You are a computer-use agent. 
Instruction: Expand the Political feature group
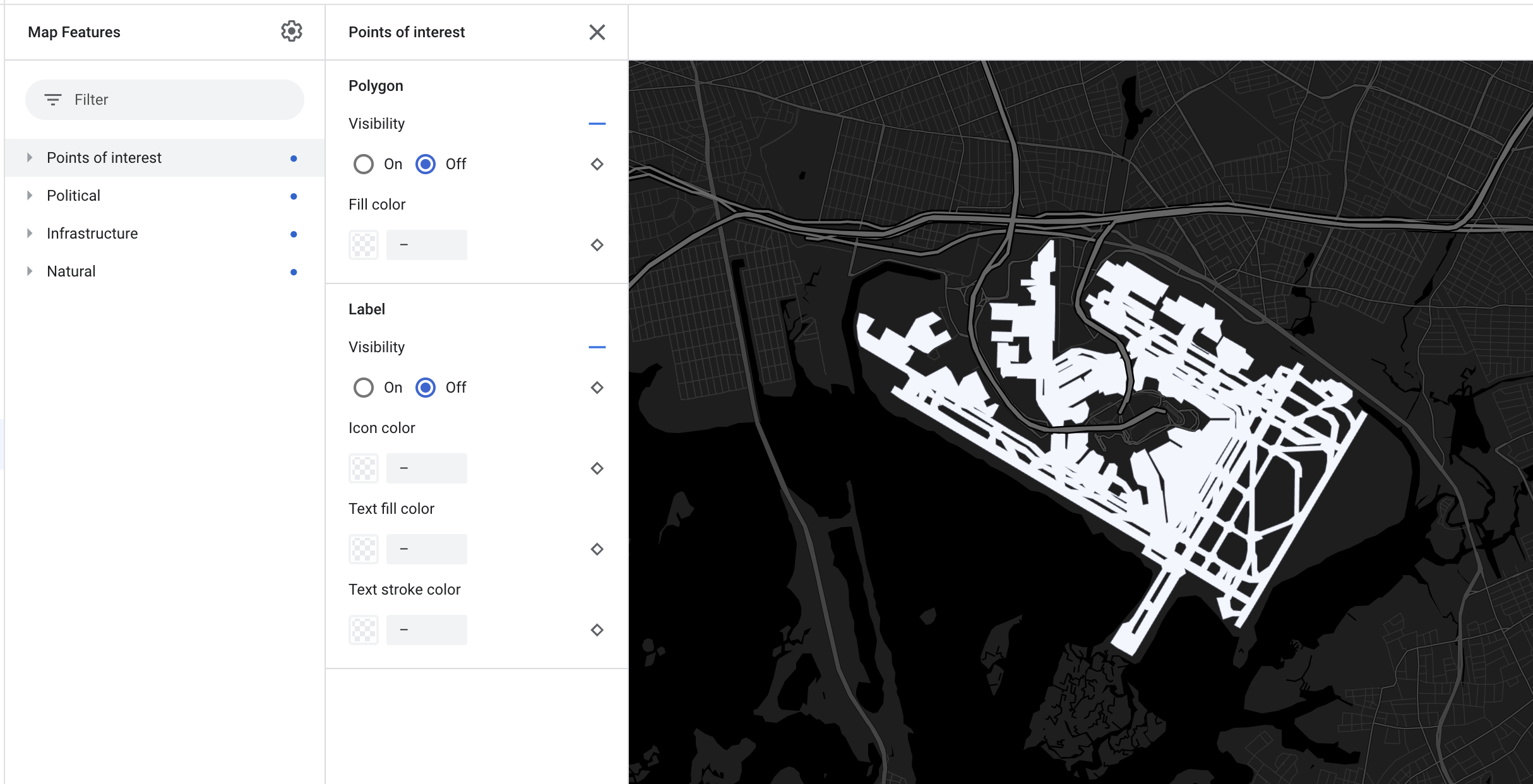point(30,196)
